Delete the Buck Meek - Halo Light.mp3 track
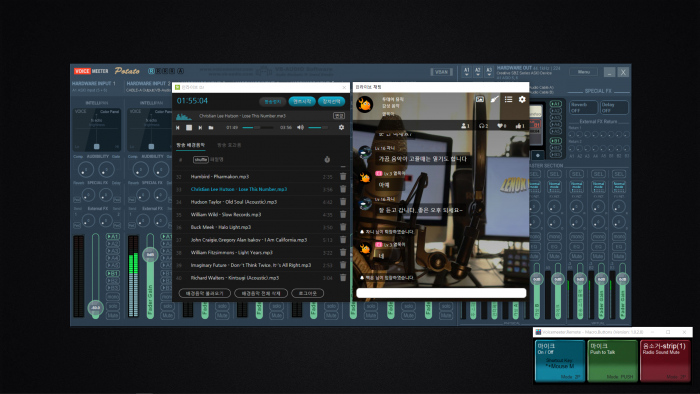 tap(343, 227)
